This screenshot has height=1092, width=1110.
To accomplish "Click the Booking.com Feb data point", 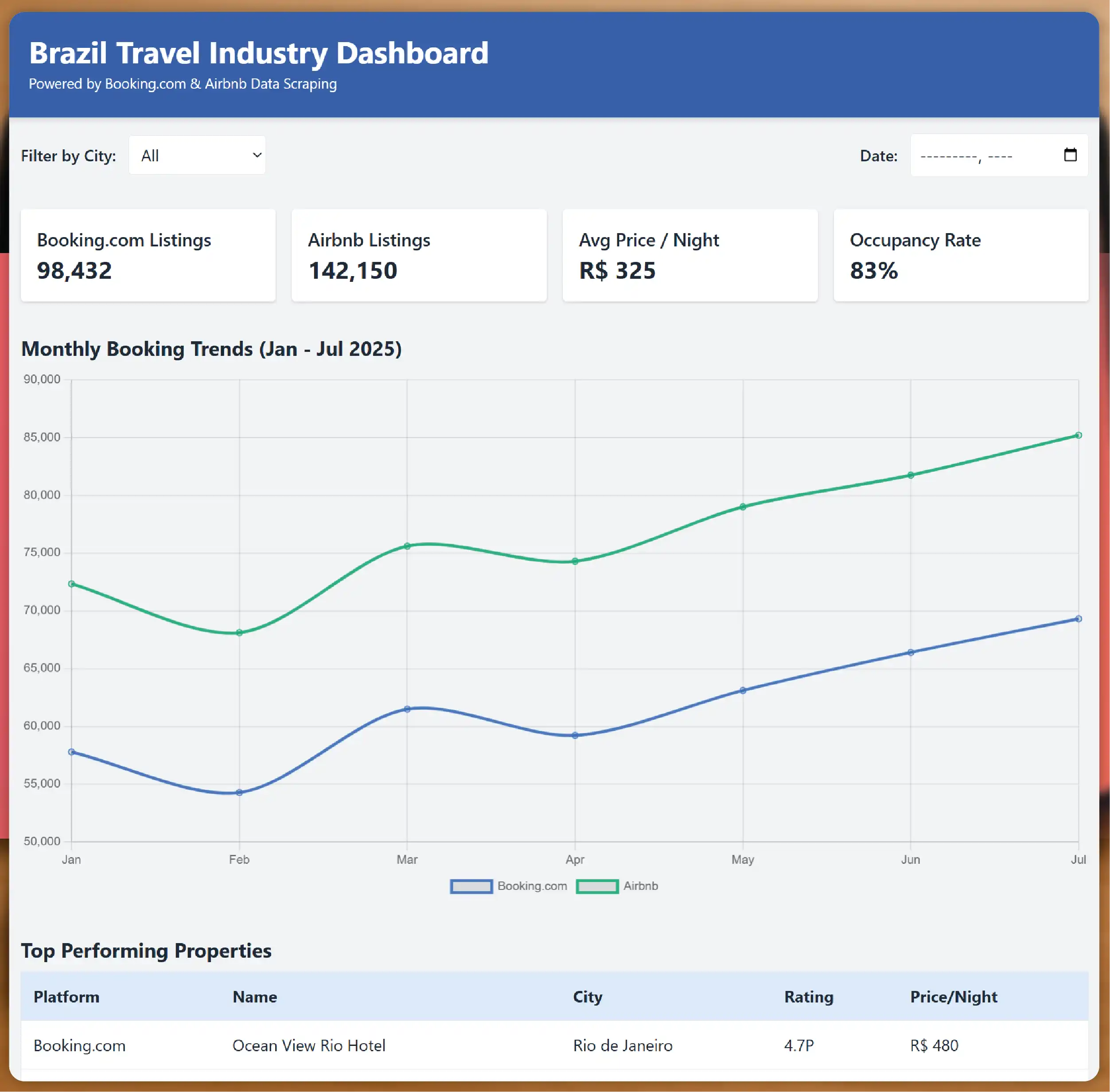I will (x=239, y=792).
